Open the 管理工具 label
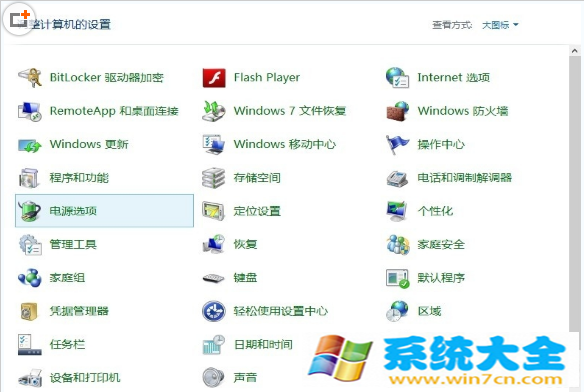 coord(73,244)
